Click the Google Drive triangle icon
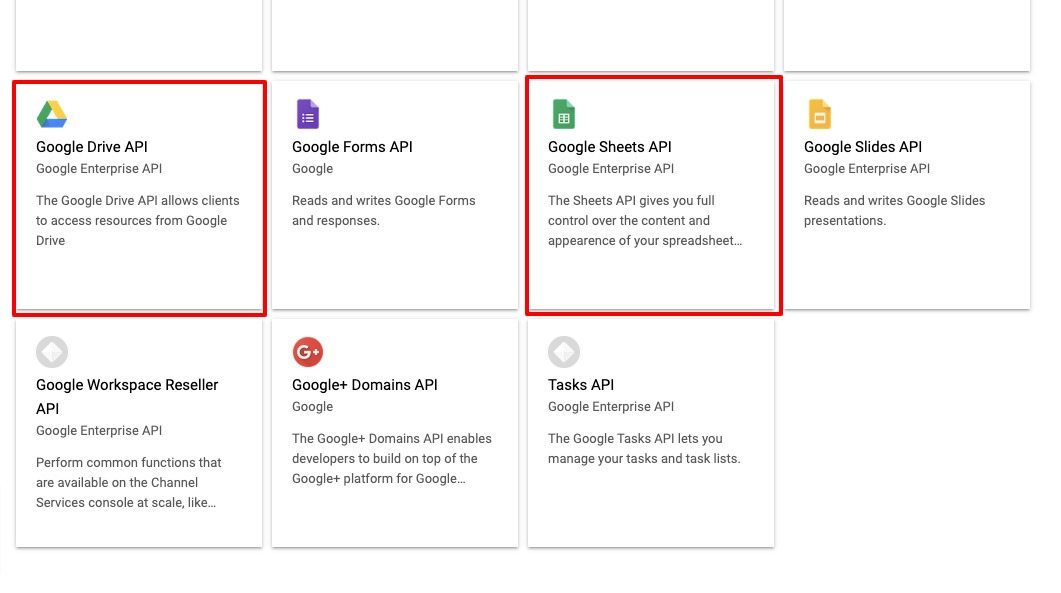 [52, 114]
